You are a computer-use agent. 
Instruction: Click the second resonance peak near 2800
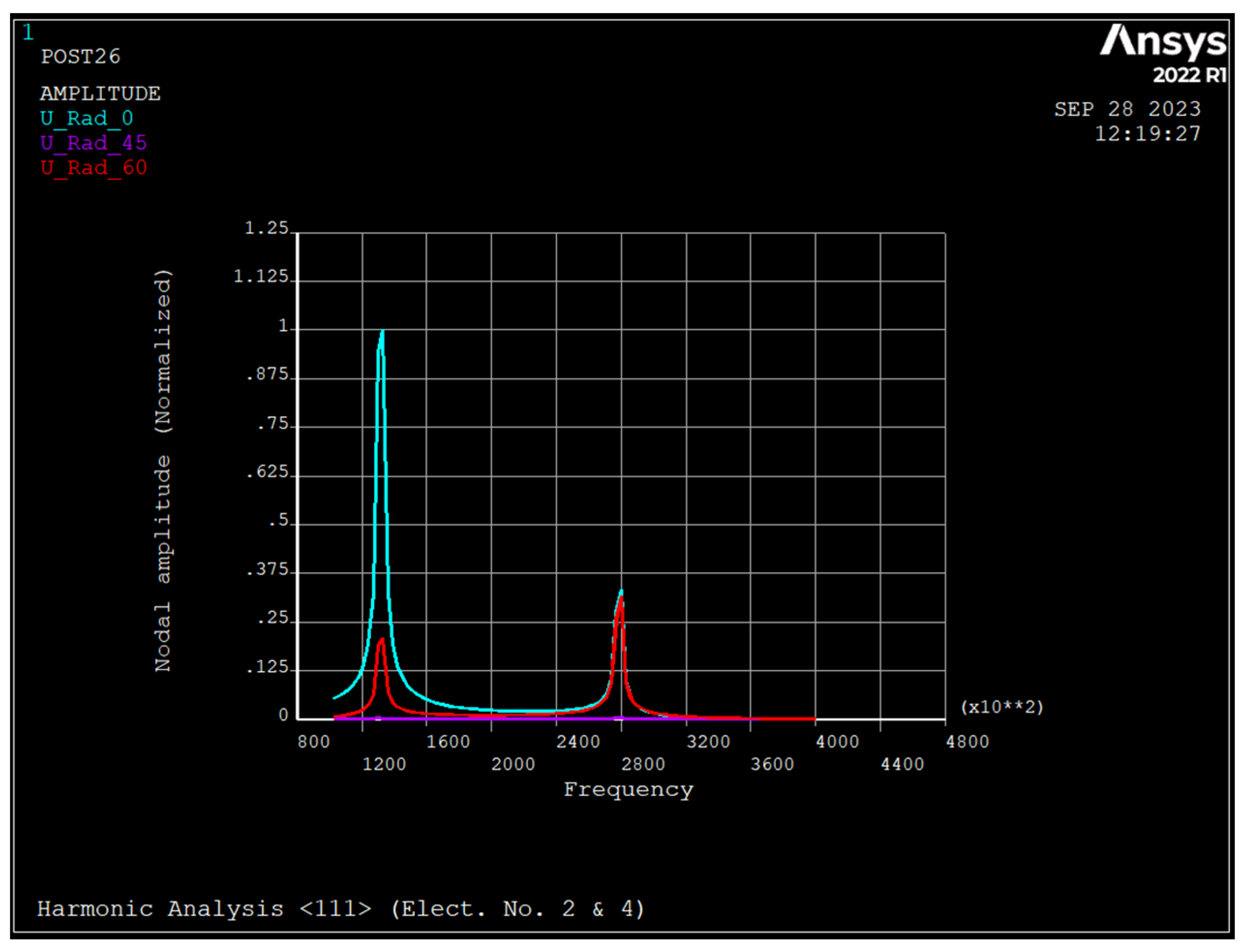click(x=621, y=592)
